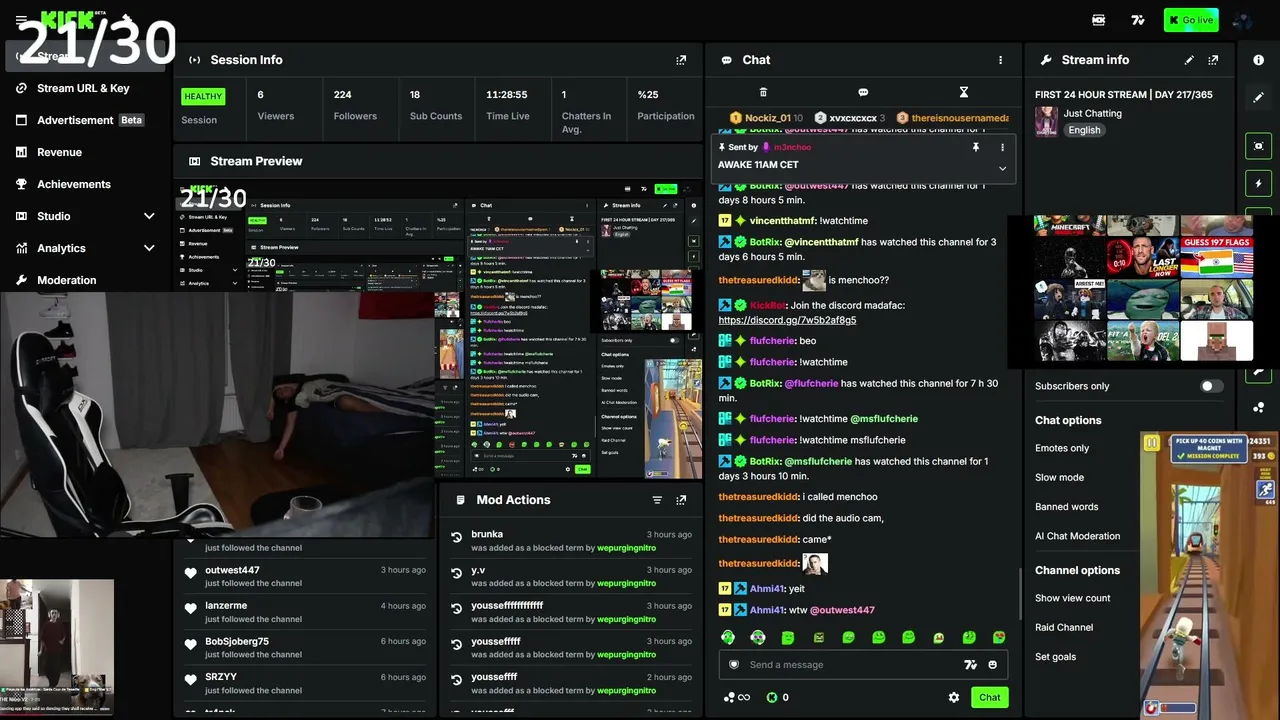Click username m3nchoo in the pinned message

click(x=791, y=147)
